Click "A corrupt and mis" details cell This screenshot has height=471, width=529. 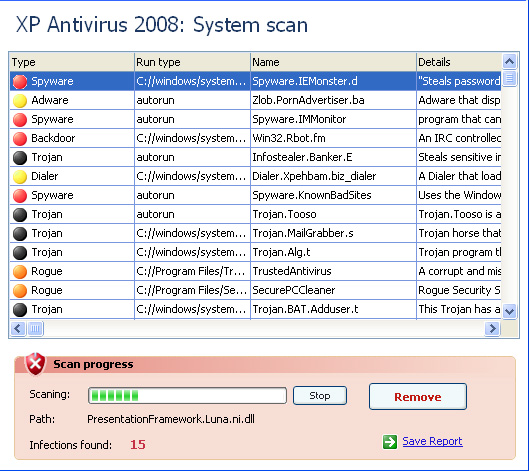(459, 271)
